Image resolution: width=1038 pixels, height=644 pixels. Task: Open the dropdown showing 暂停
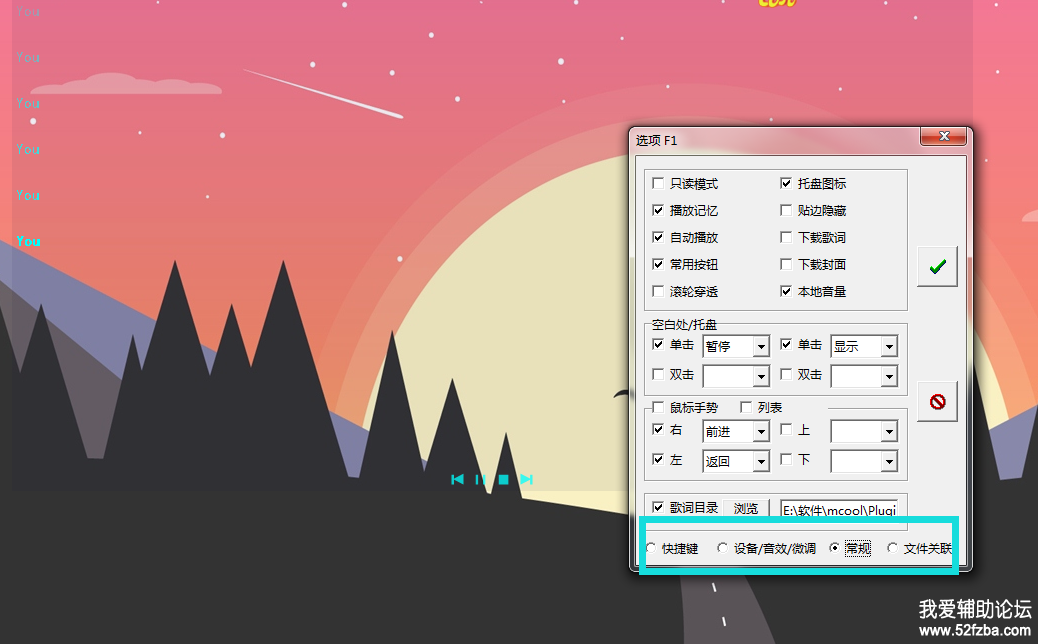click(761, 347)
